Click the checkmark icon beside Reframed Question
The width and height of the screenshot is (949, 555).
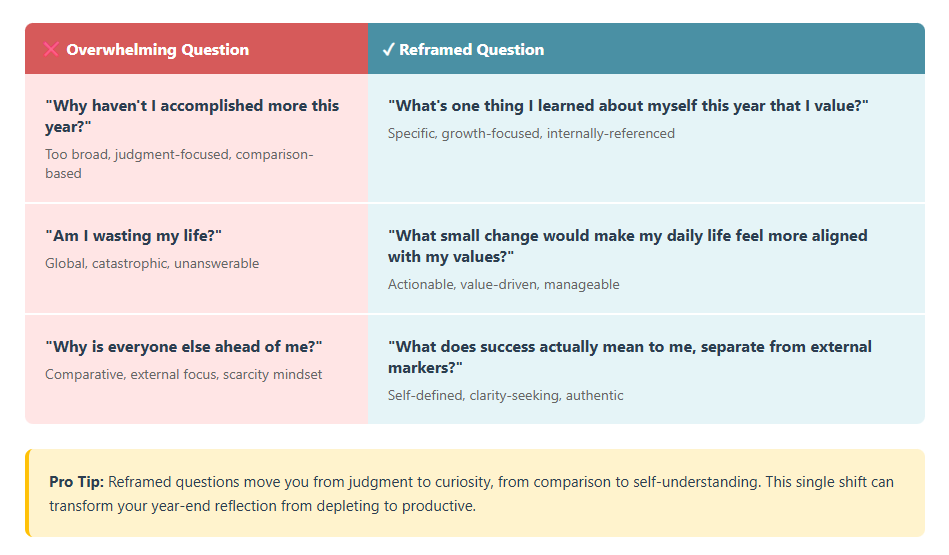click(388, 49)
